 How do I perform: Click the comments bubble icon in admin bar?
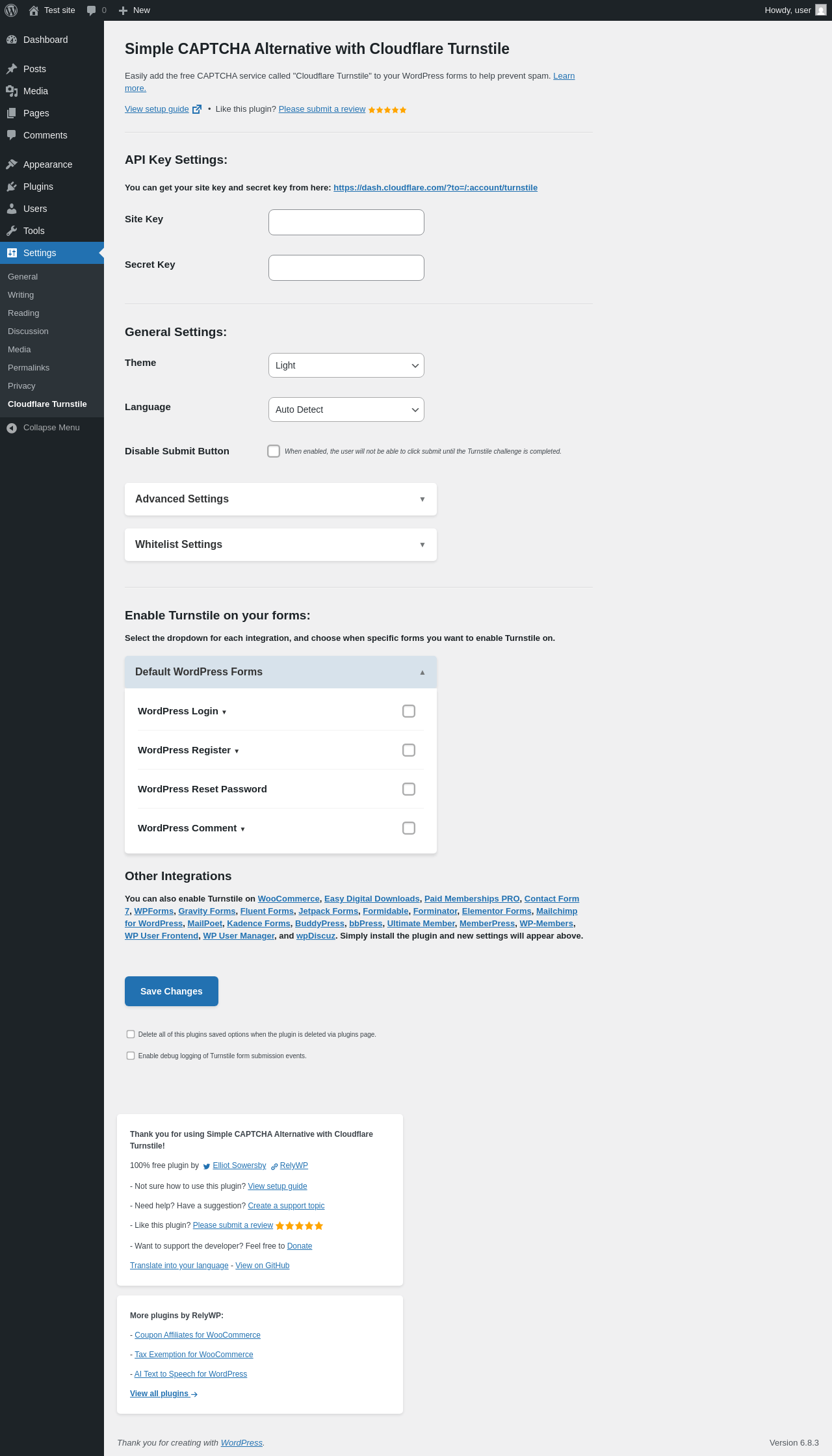[x=92, y=10]
